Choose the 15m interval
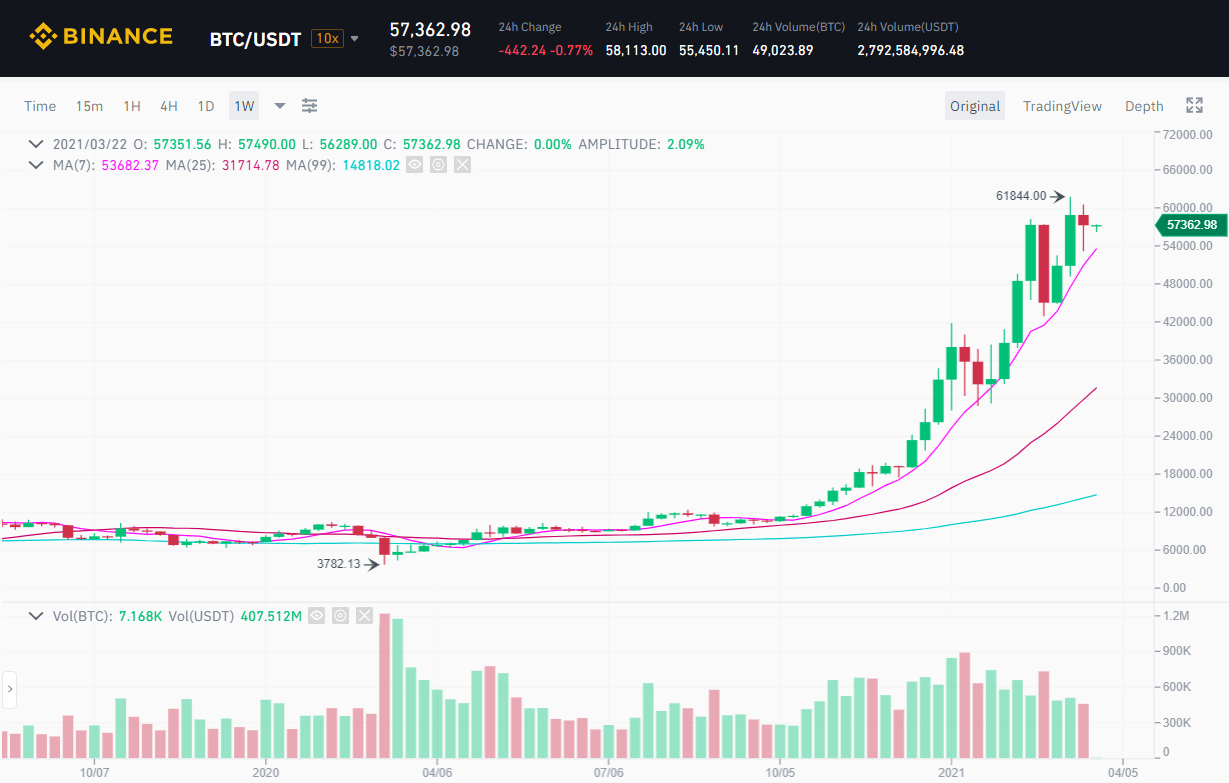The width and height of the screenshot is (1229, 783). coord(89,106)
